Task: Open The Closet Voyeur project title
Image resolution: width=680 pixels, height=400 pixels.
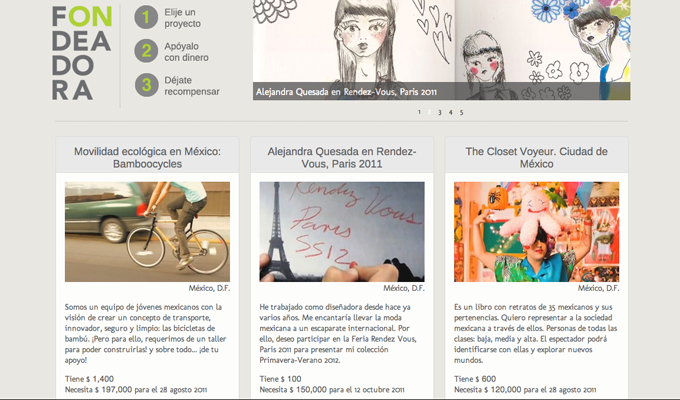Action: click(x=536, y=157)
